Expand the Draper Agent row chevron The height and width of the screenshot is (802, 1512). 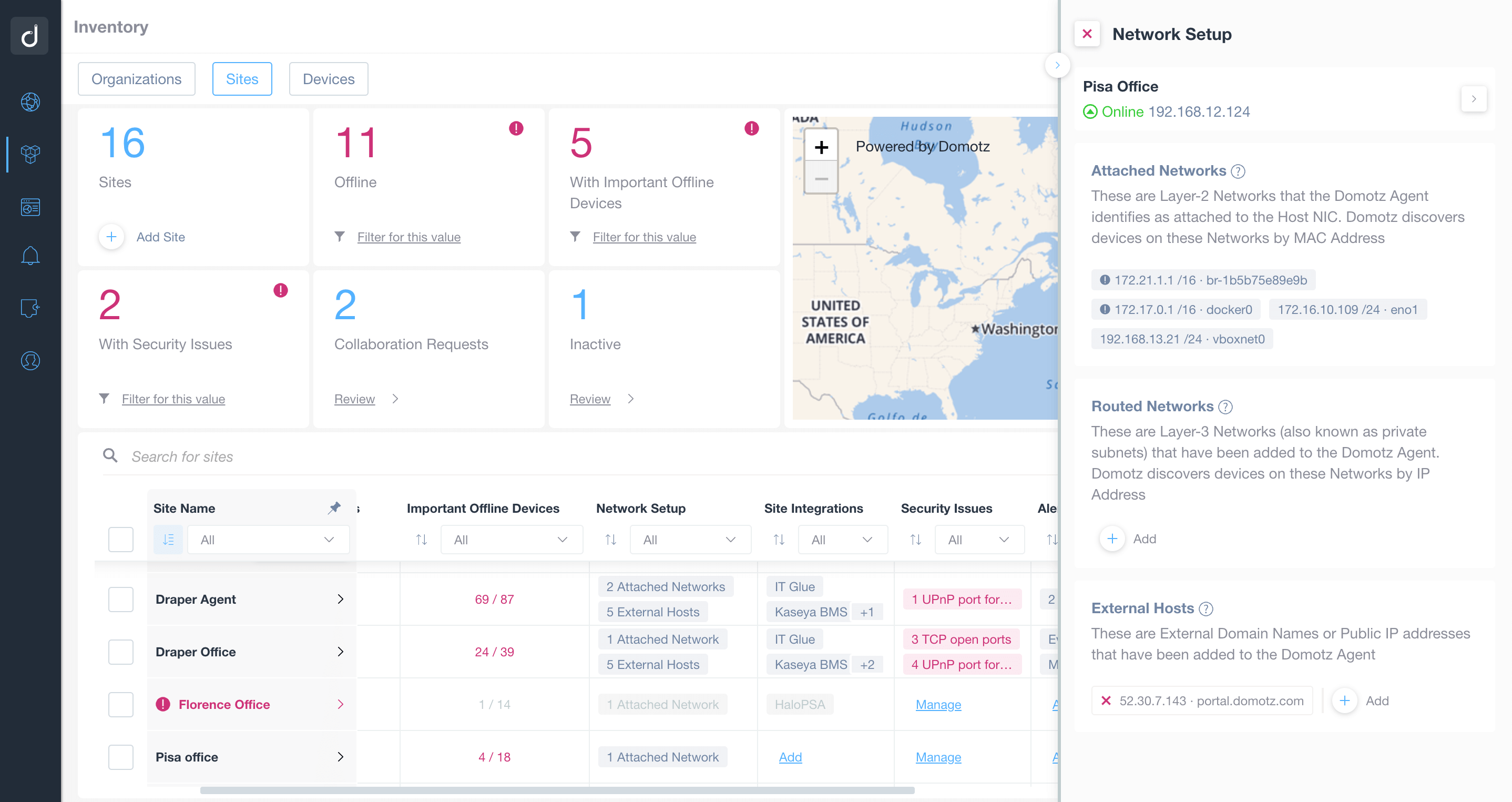point(341,599)
